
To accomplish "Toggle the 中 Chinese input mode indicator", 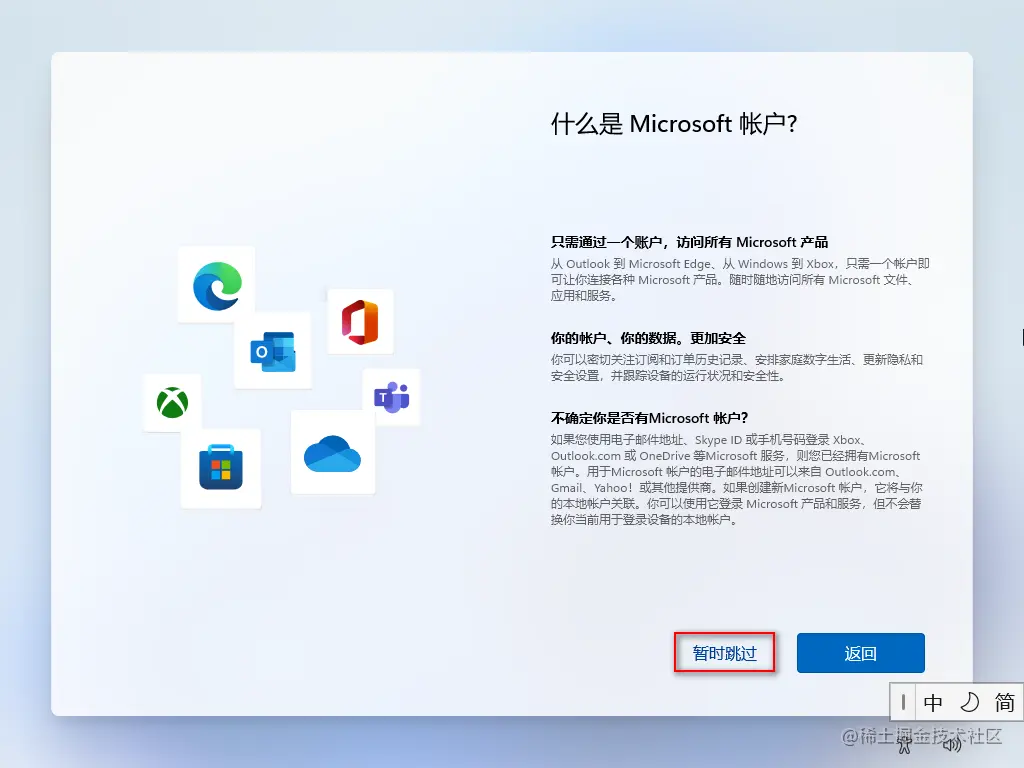I will coord(933,703).
